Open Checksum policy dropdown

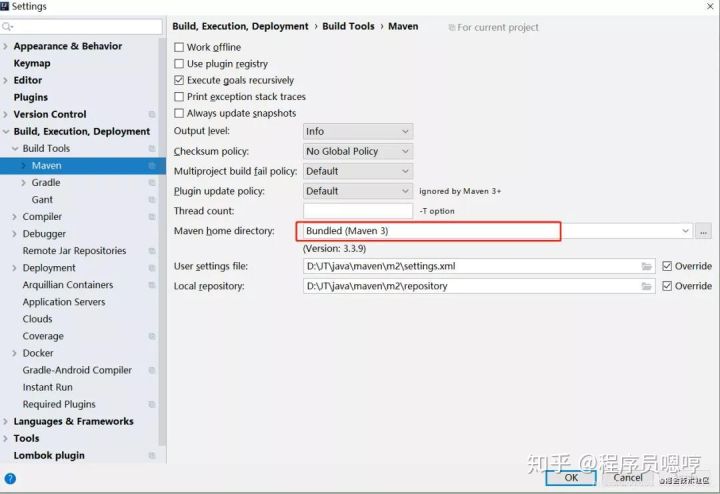click(358, 151)
